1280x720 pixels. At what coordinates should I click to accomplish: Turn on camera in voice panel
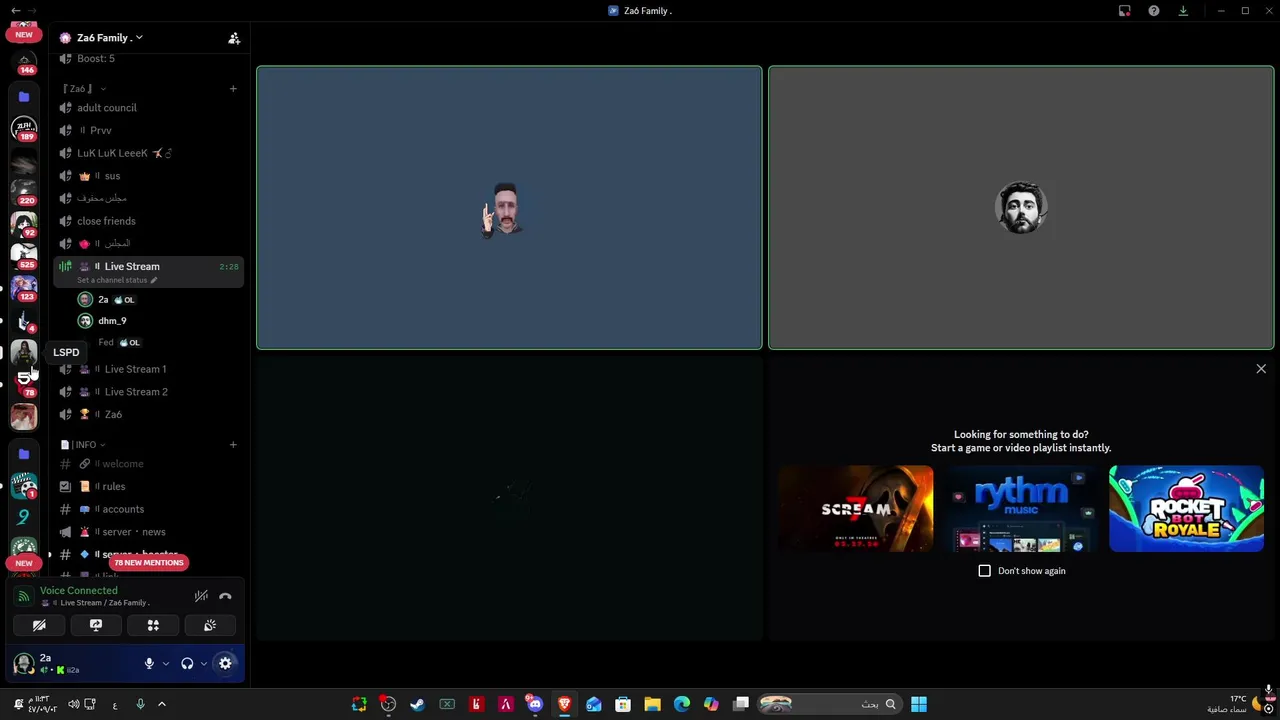tap(39, 625)
